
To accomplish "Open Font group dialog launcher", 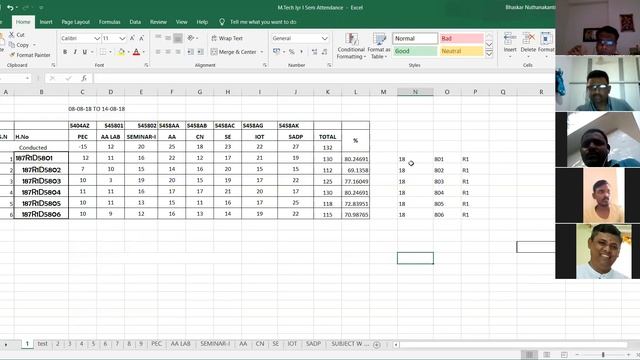I will 146,65.
